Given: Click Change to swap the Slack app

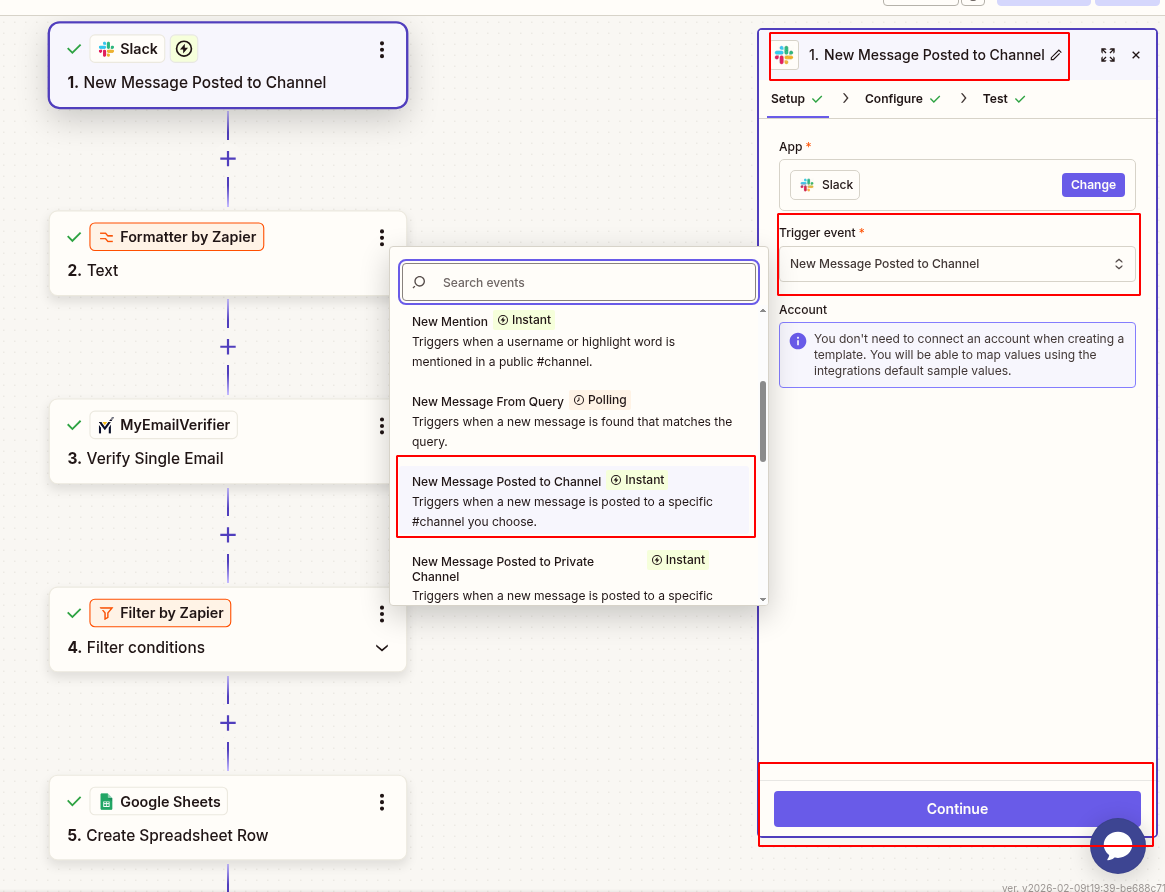Looking at the screenshot, I should pyautogui.click(x=1092, y=184).
